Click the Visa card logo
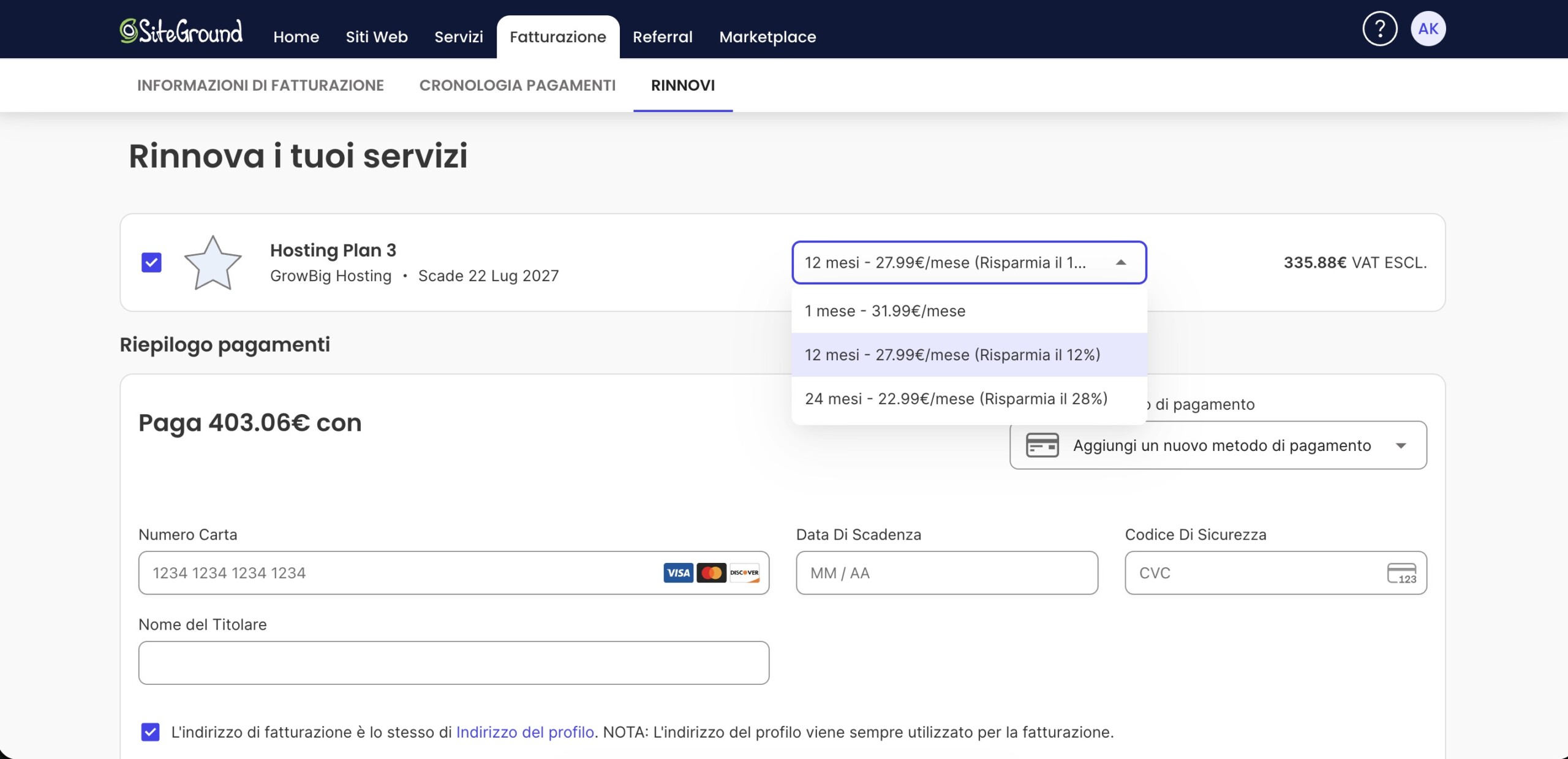 (678, 573)
